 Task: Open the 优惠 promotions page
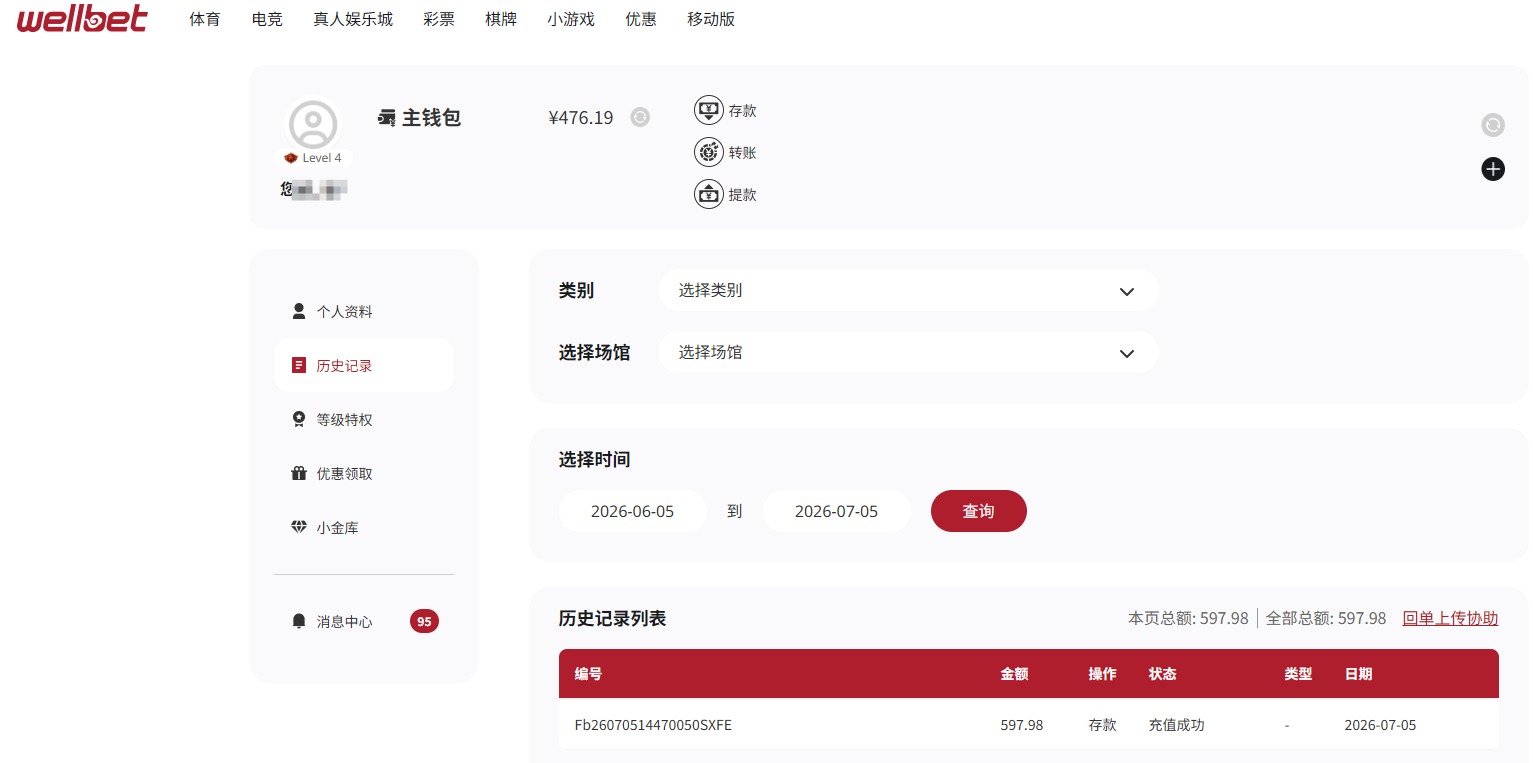tap(641, 19)
